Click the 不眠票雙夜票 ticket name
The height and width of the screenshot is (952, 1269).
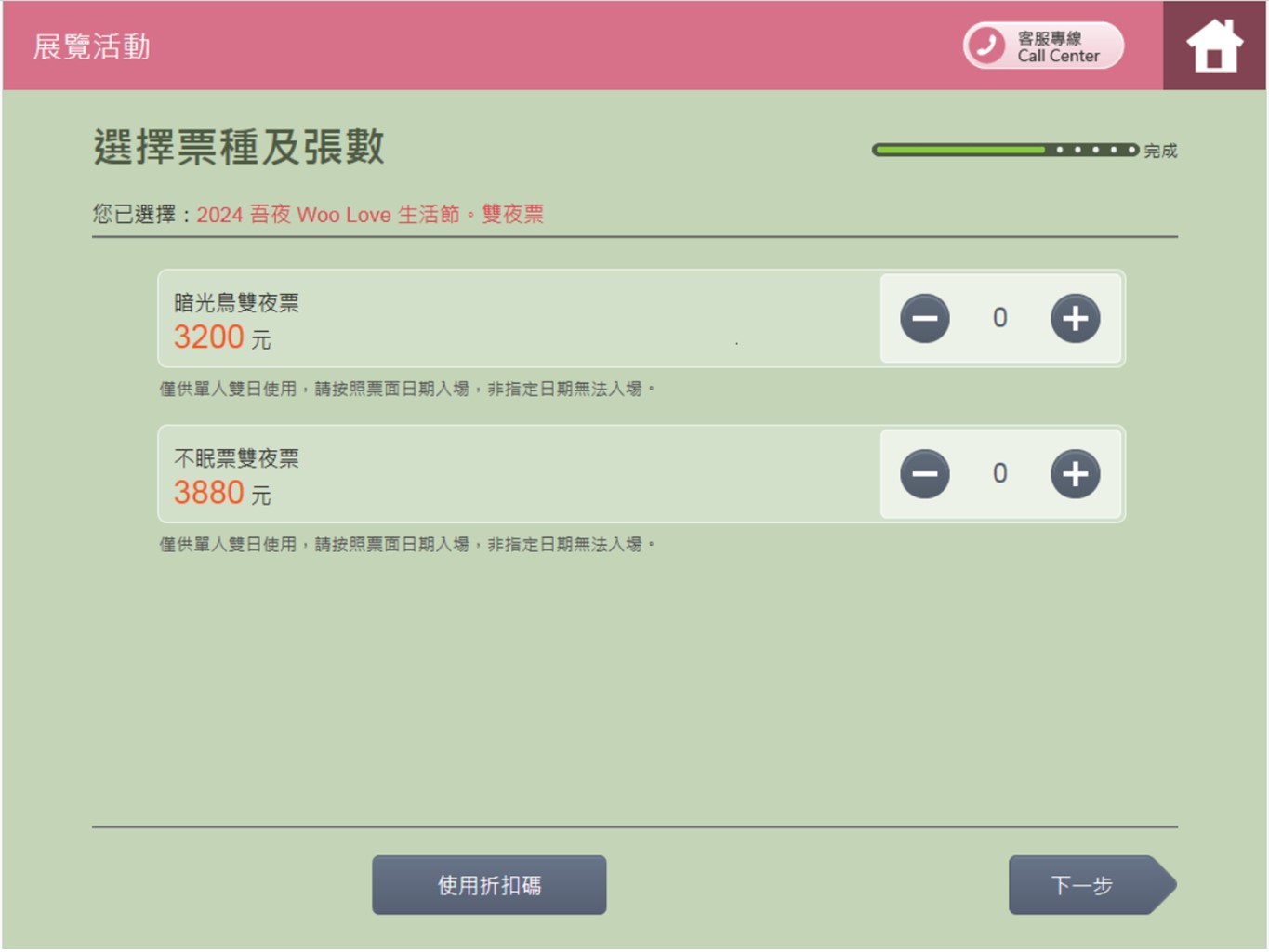click(236, 457)
